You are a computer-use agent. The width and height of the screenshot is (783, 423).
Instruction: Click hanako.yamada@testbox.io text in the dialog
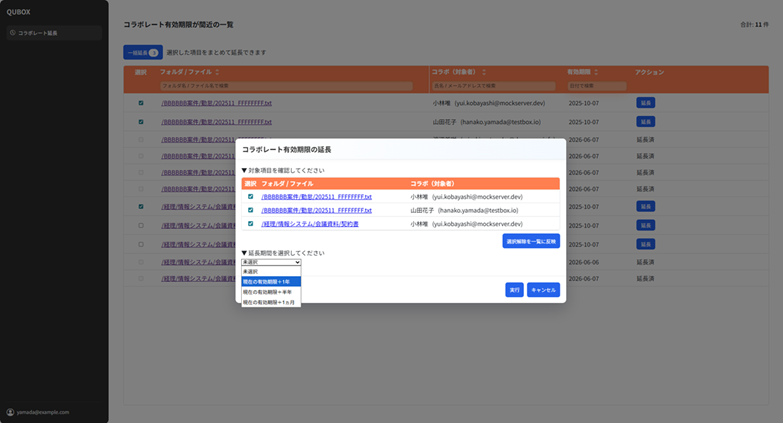pyautogui.click(x=478, y=210)
